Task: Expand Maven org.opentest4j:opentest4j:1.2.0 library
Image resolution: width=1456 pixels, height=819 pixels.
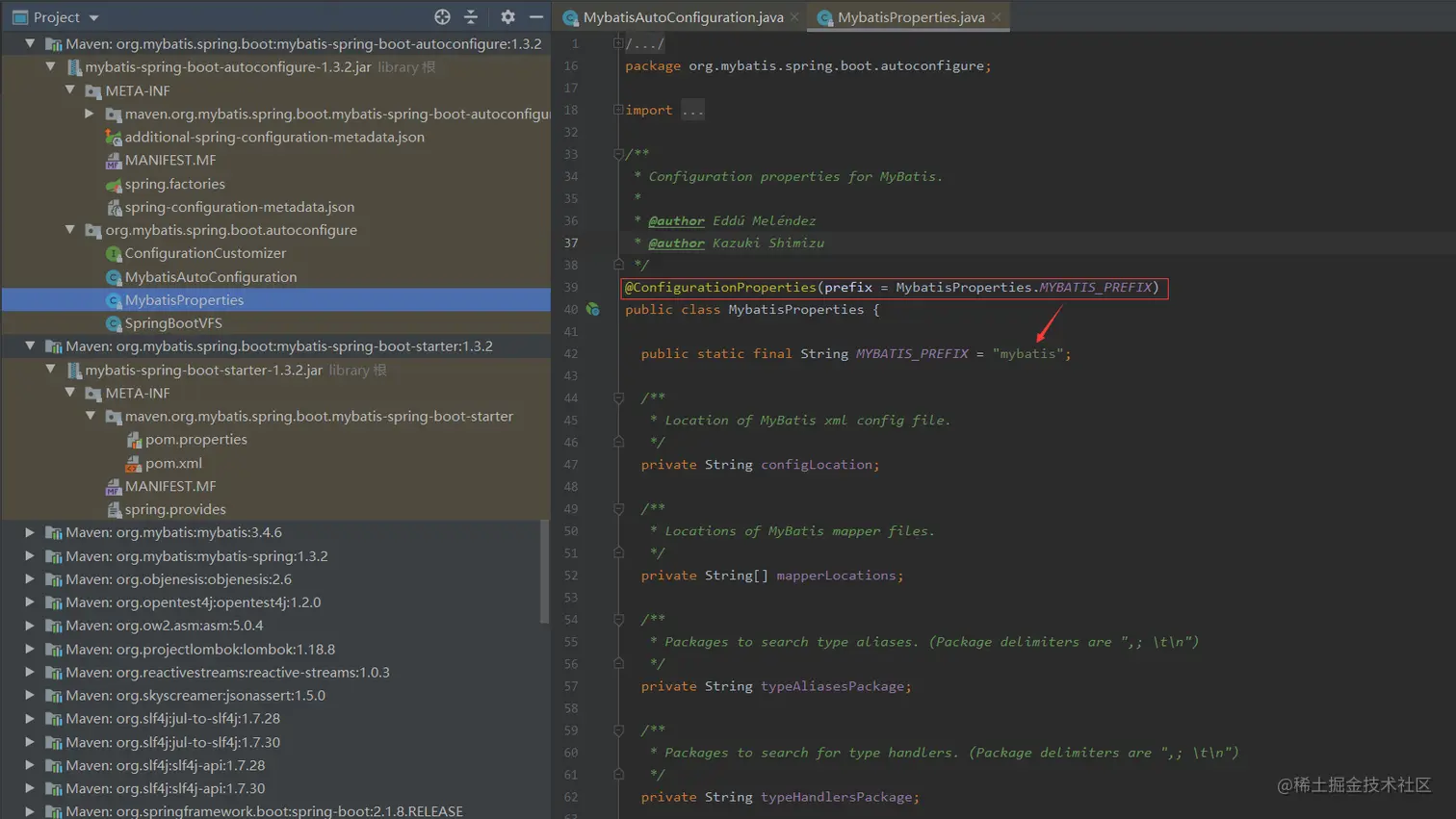Action: 30,601
